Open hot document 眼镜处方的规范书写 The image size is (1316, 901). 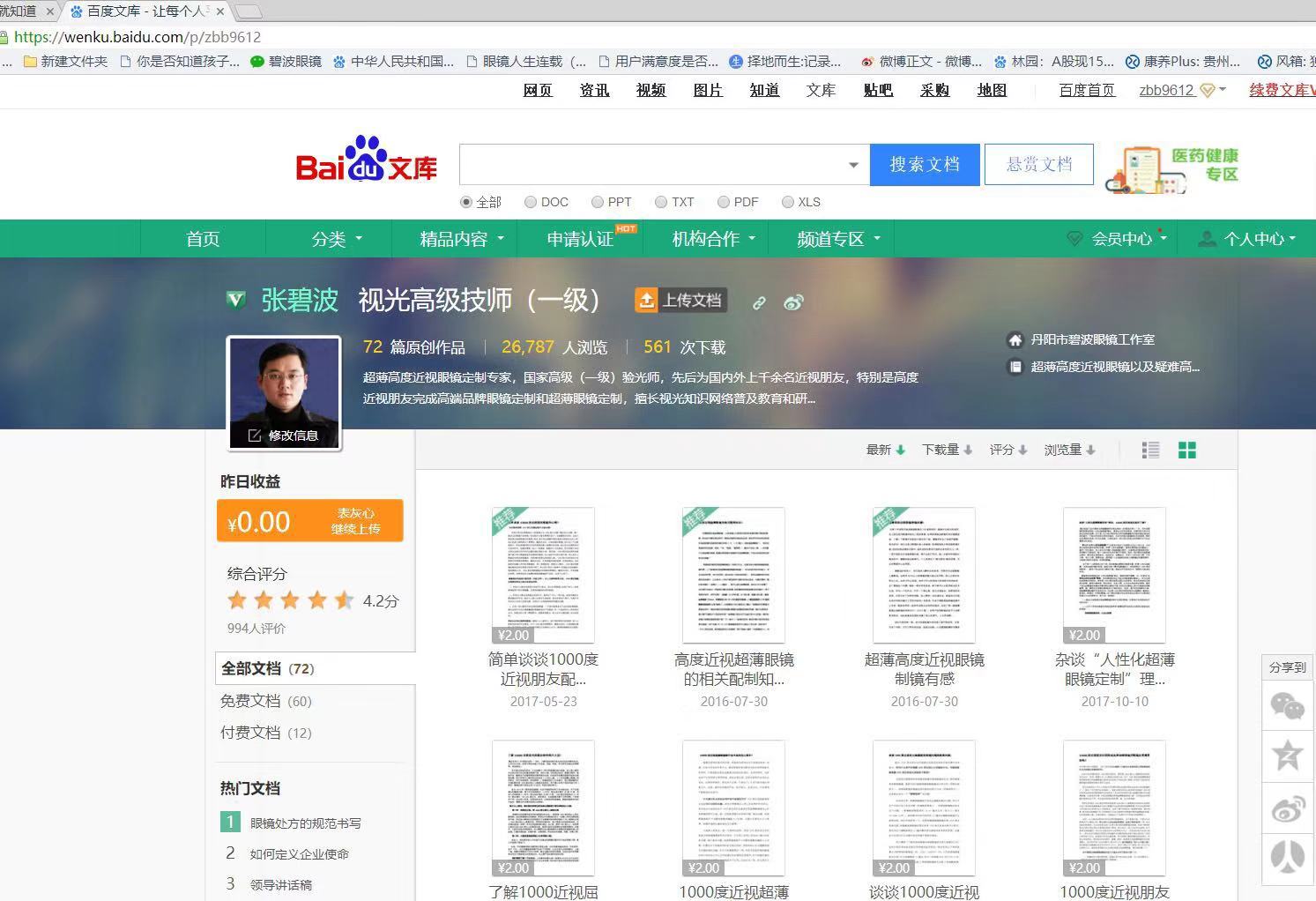305,823
